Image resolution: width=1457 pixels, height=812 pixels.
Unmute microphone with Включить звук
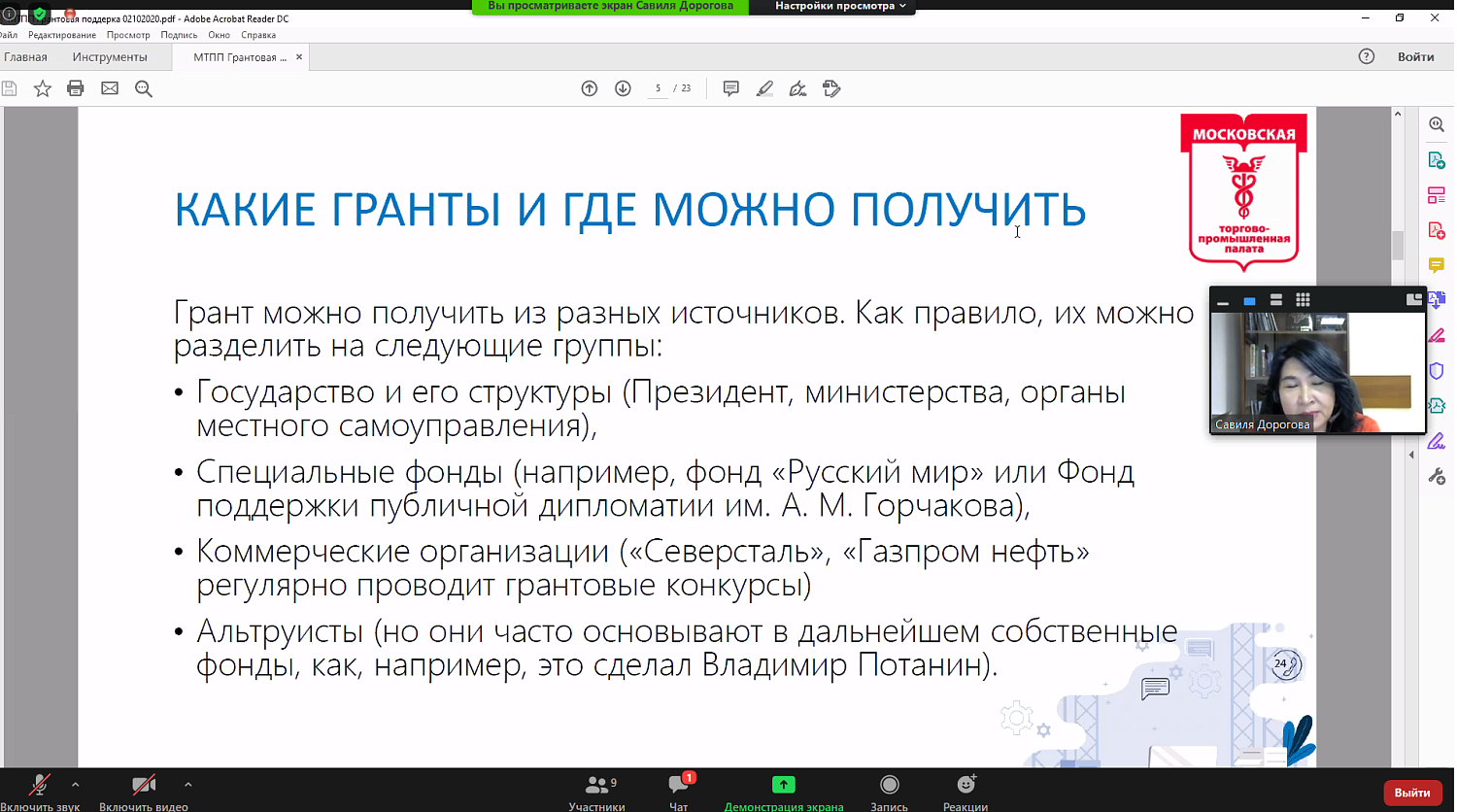(x=40, y=791)
